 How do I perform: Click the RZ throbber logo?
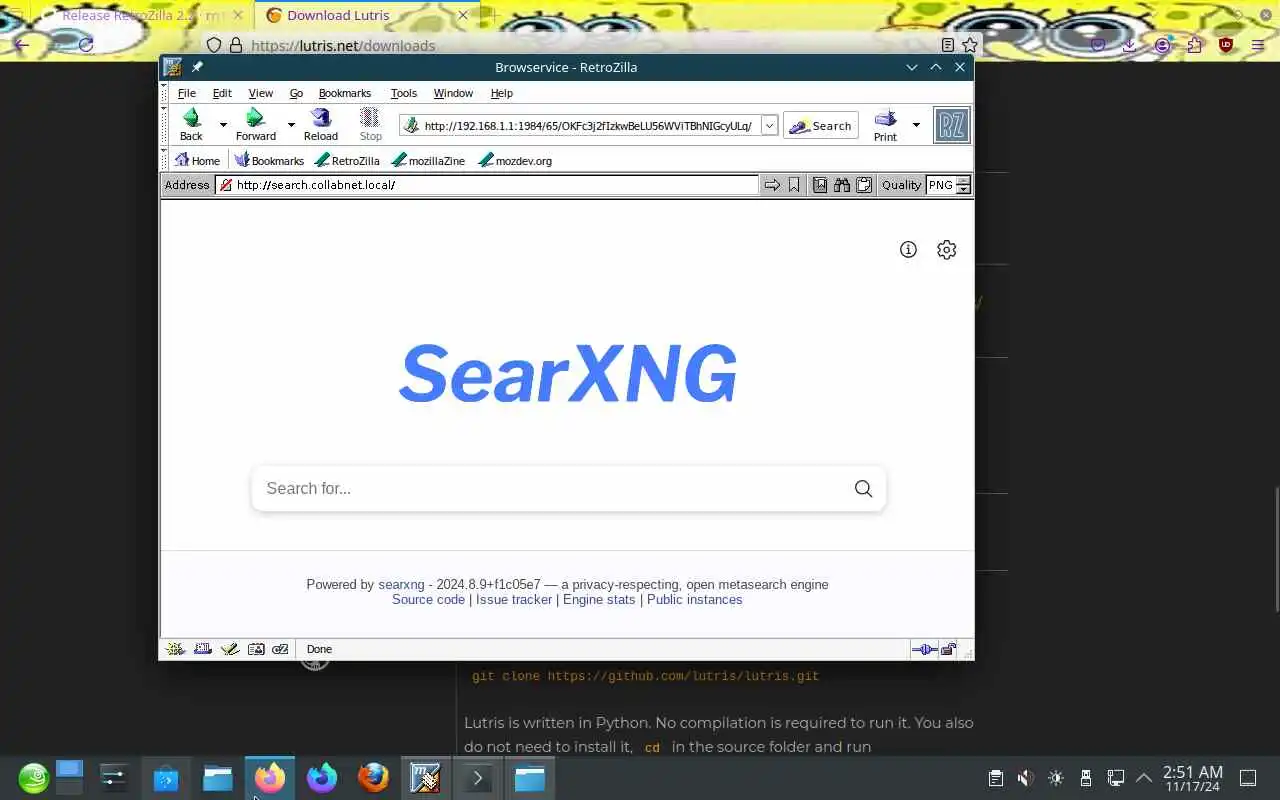[x=952, y=125]
